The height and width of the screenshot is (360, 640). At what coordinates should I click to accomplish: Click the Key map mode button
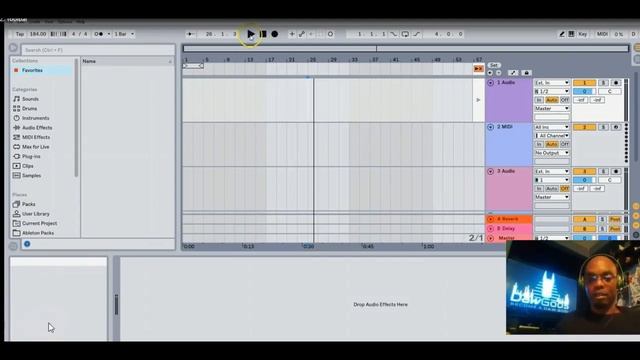[582, 34]
